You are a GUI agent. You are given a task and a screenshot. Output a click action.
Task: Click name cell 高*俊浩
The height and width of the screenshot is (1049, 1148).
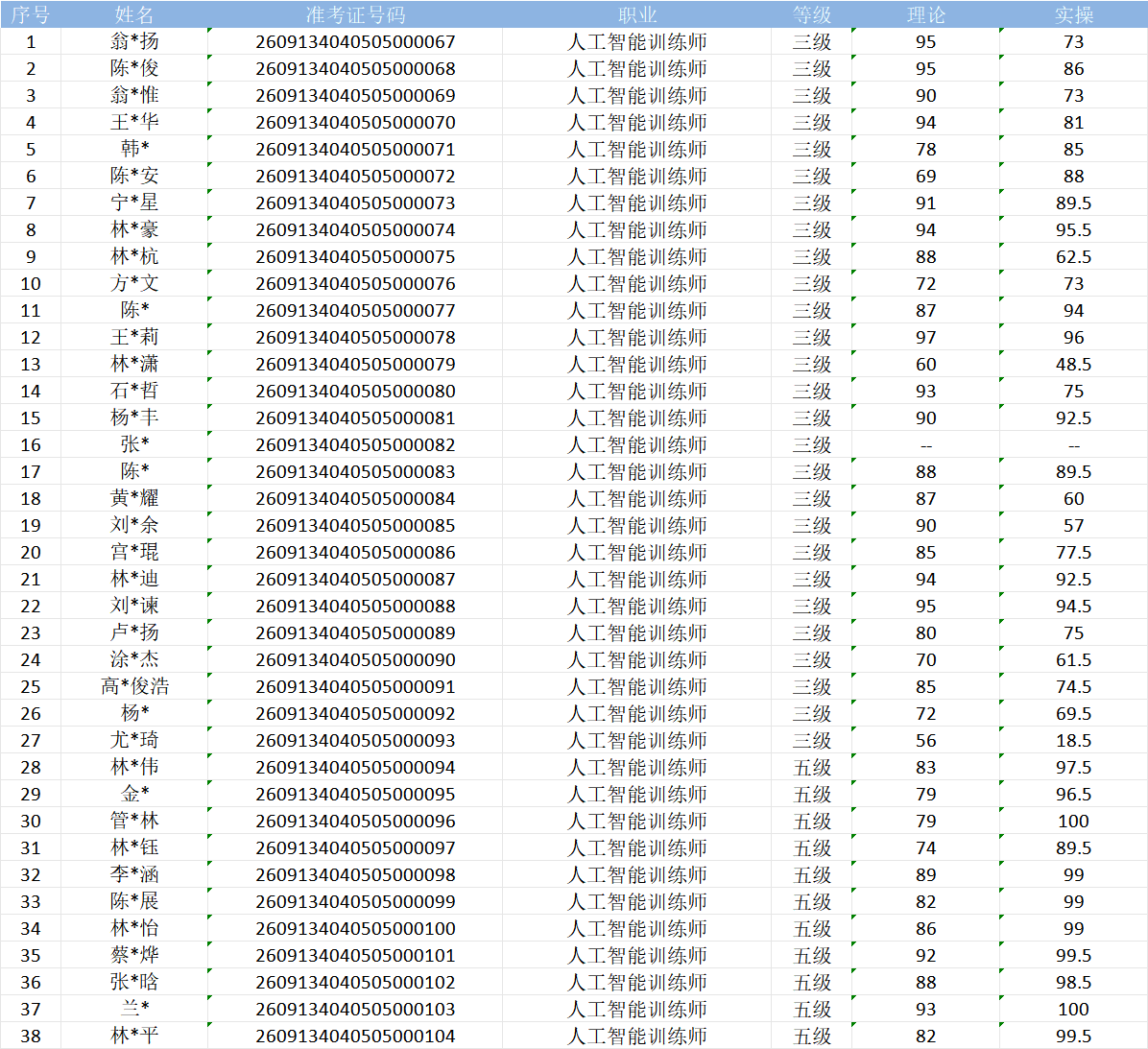(134, 686)
